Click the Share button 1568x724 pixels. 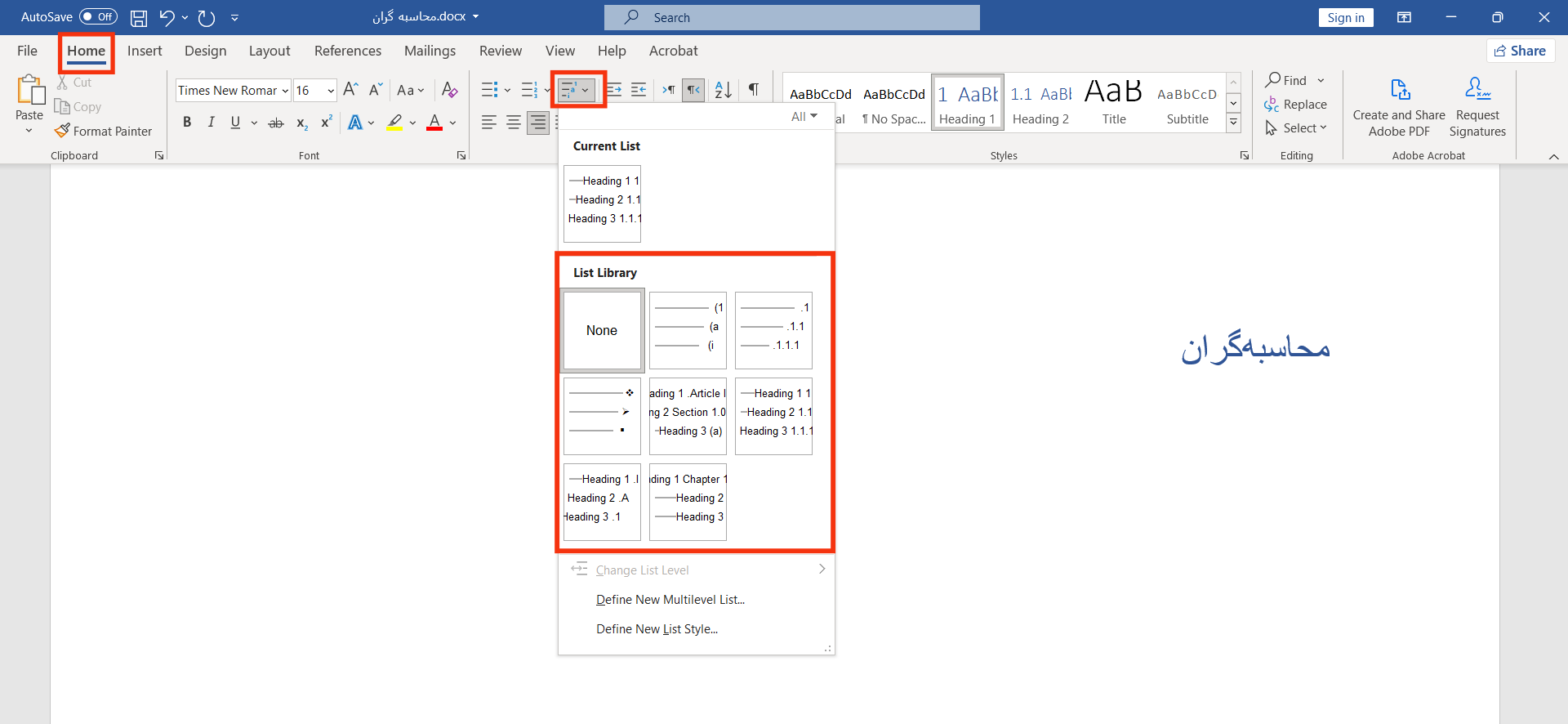[x=1520, y=51]
